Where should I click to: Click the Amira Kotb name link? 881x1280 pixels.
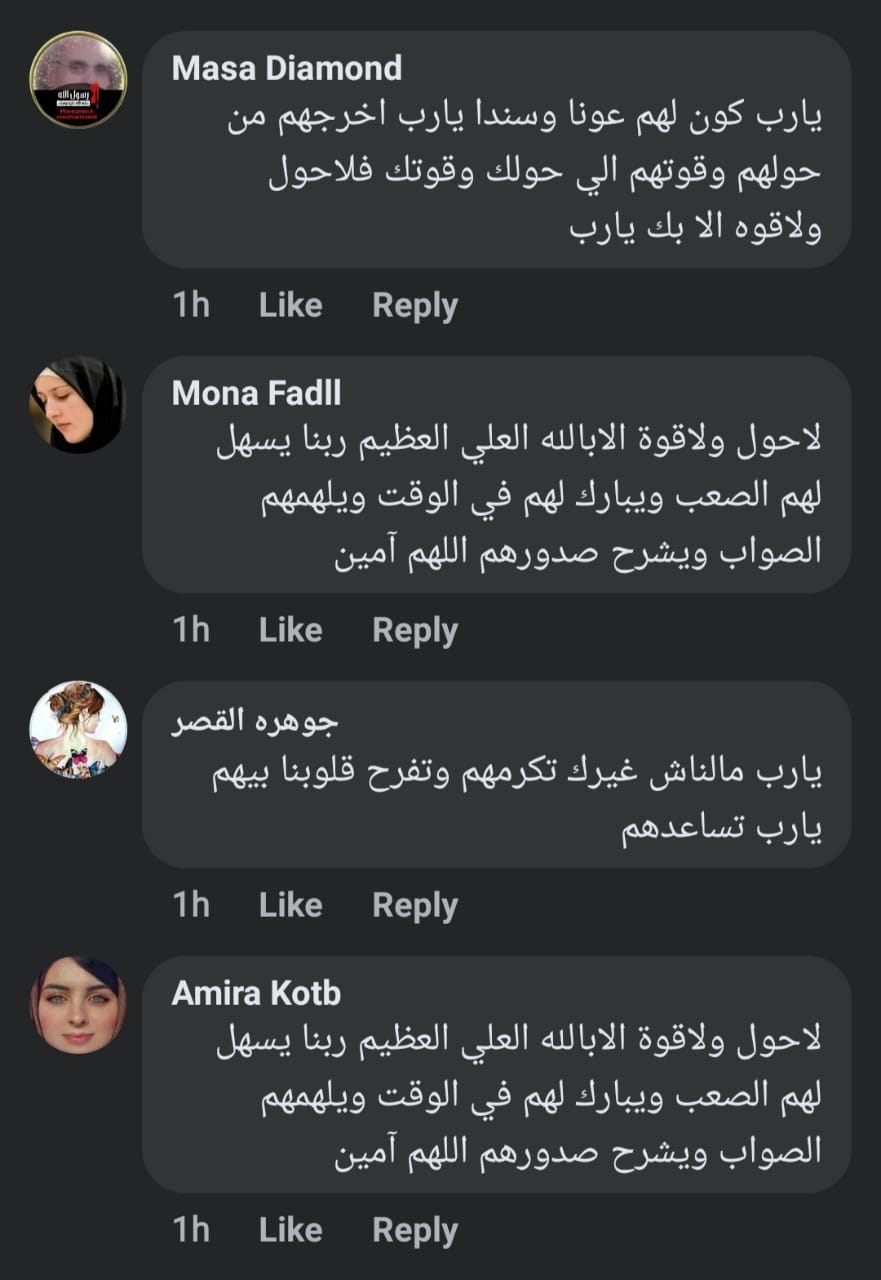click(x=256, y=993)
